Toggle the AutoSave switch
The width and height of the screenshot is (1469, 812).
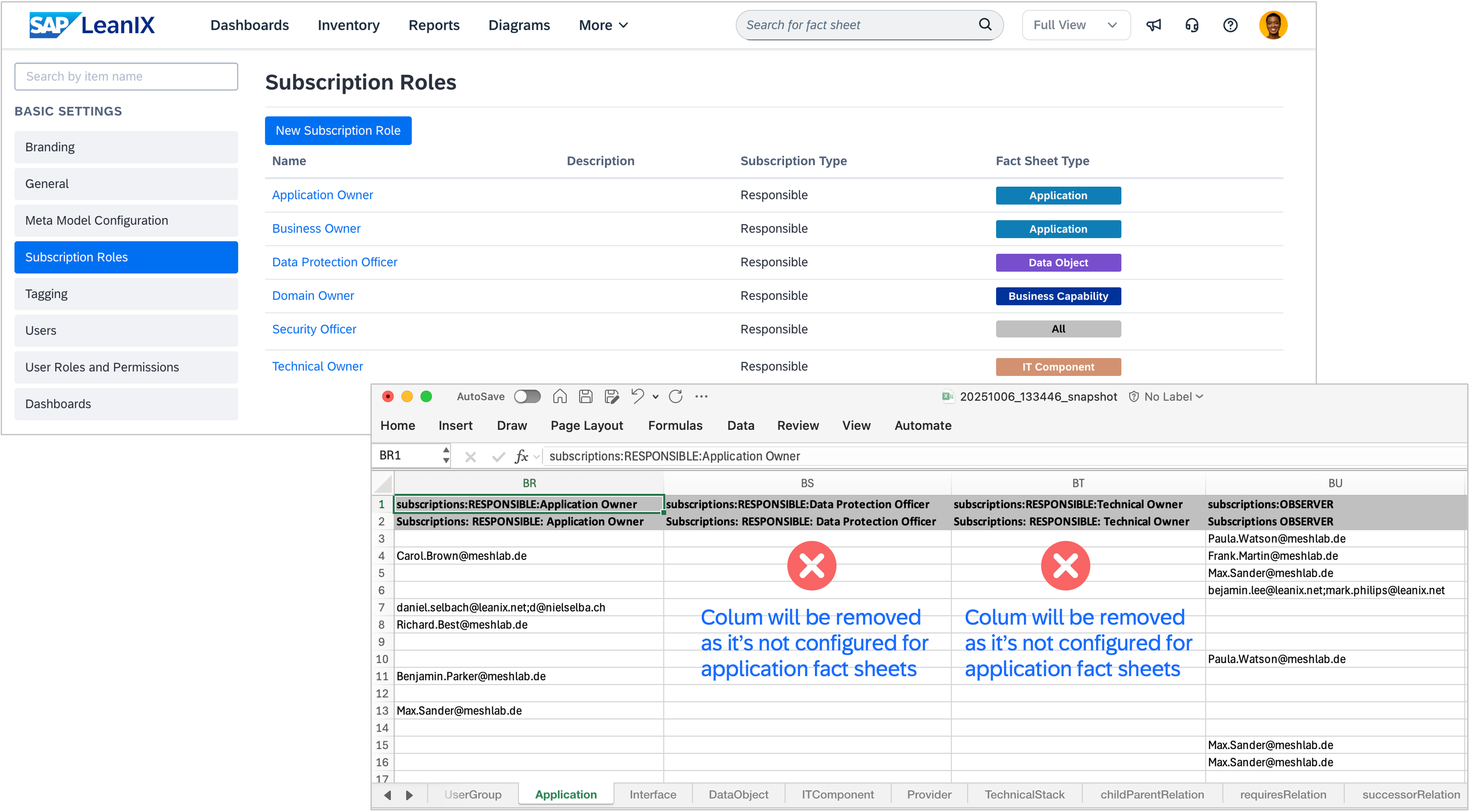pos(527,396)
